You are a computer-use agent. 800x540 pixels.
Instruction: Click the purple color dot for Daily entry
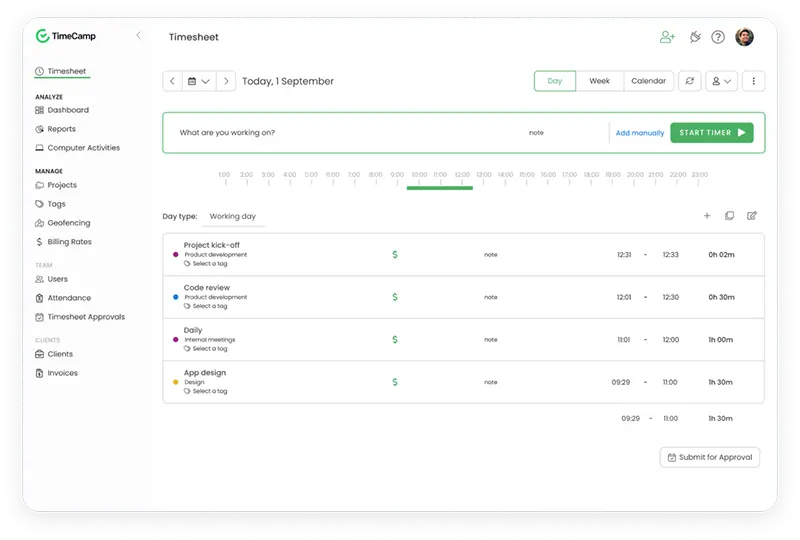176,340
